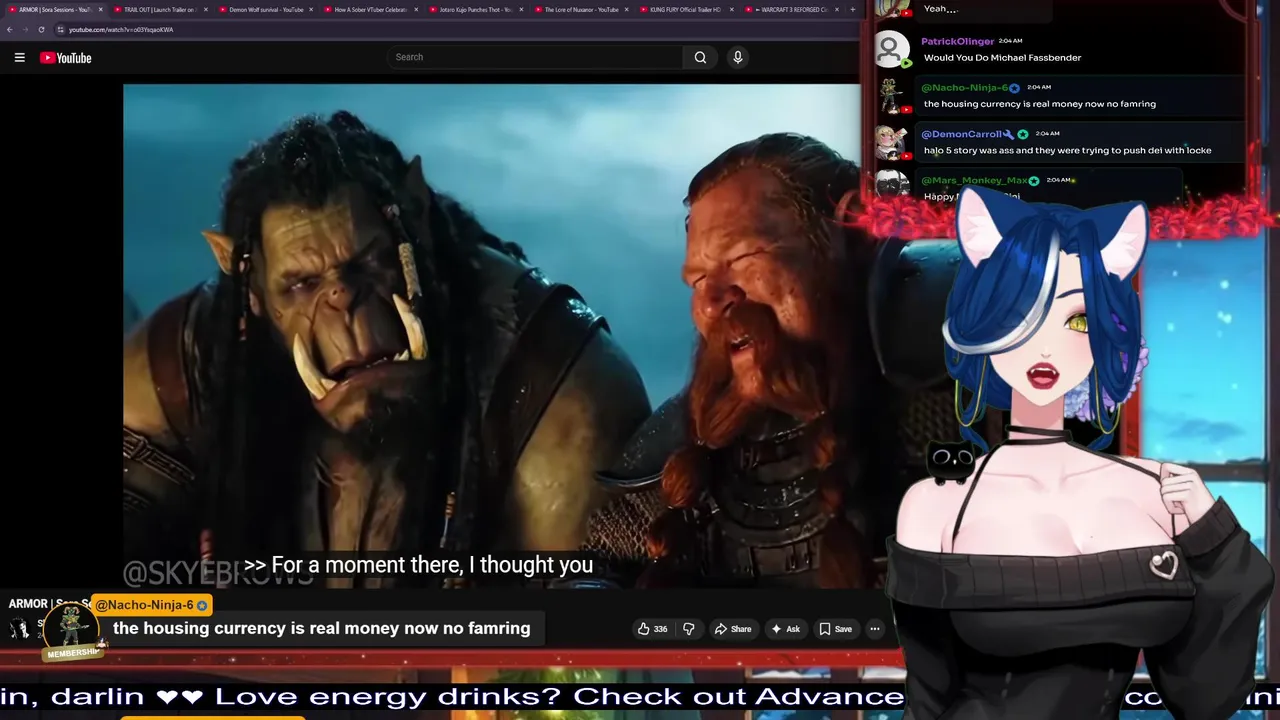Close the Jotaro Kujo Punches tab
This screenshot has width=1280, height=720.
[521, 10]
